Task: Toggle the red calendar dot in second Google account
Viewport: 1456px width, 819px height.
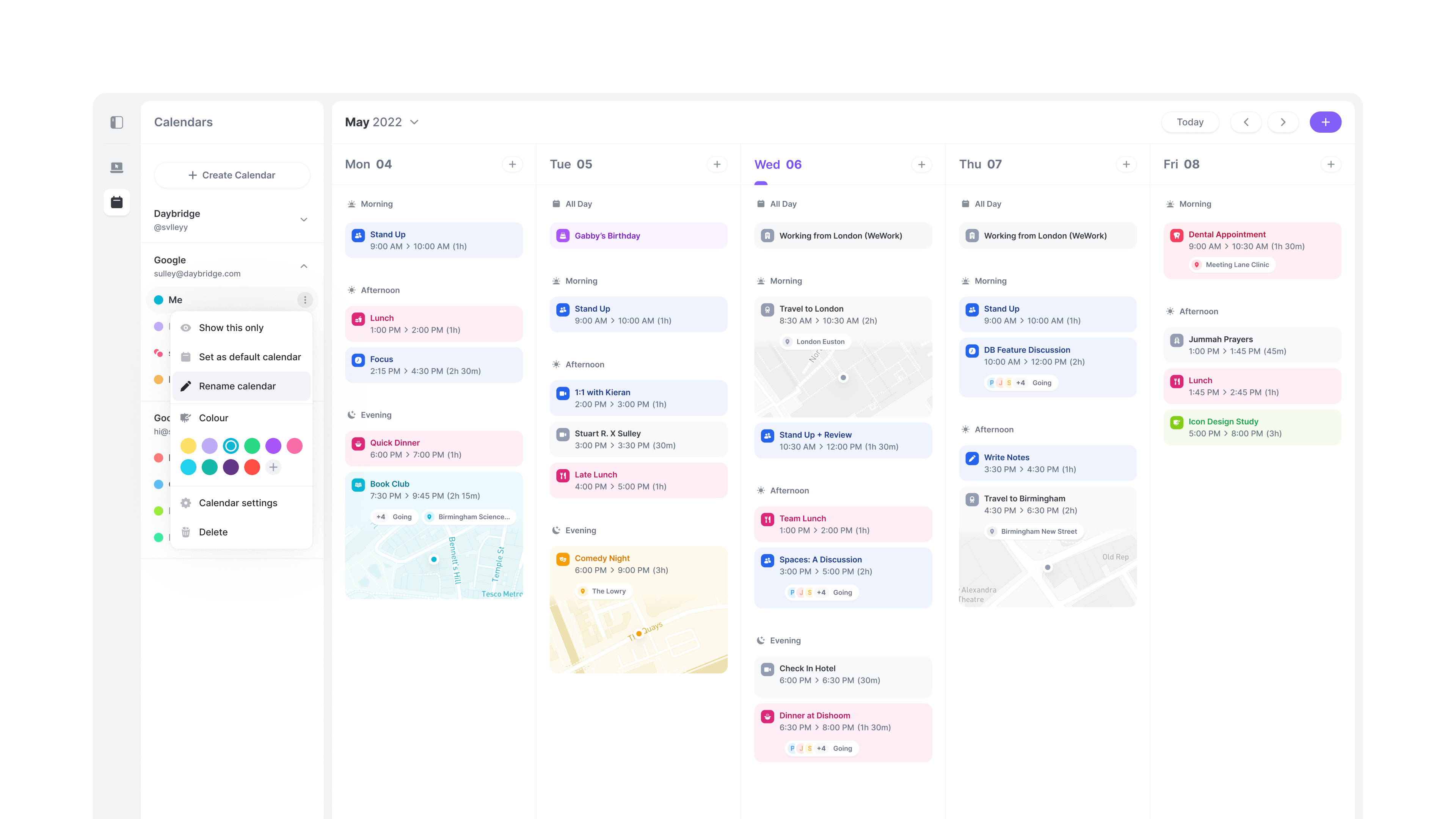Action: tap(158, 458)
